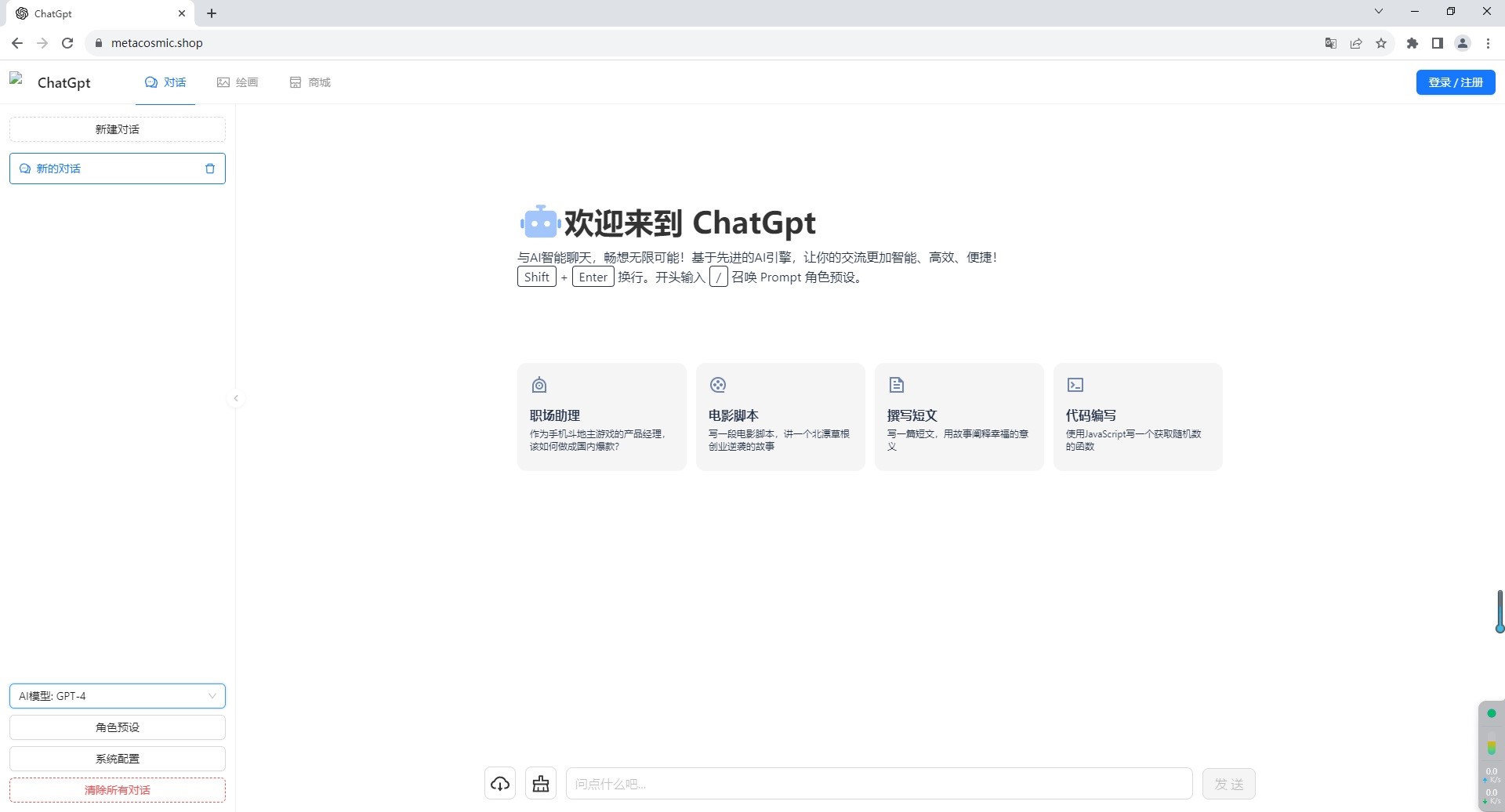Click the robot icon button beside the message input

[541, 783]
